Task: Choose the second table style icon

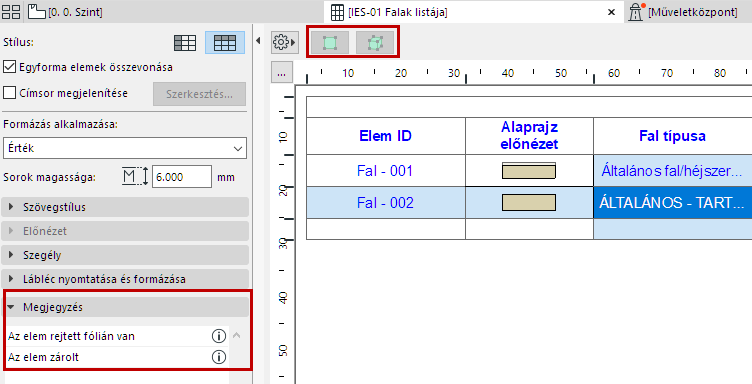Action: 225,43
